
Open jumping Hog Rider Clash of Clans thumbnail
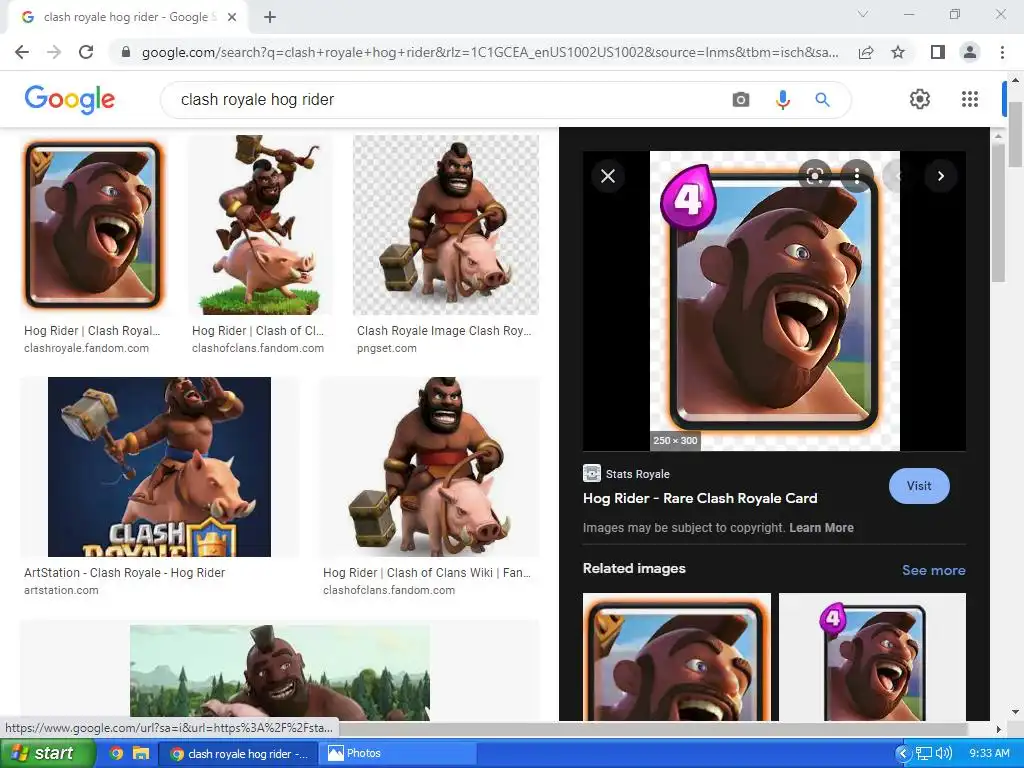(261, 225)
